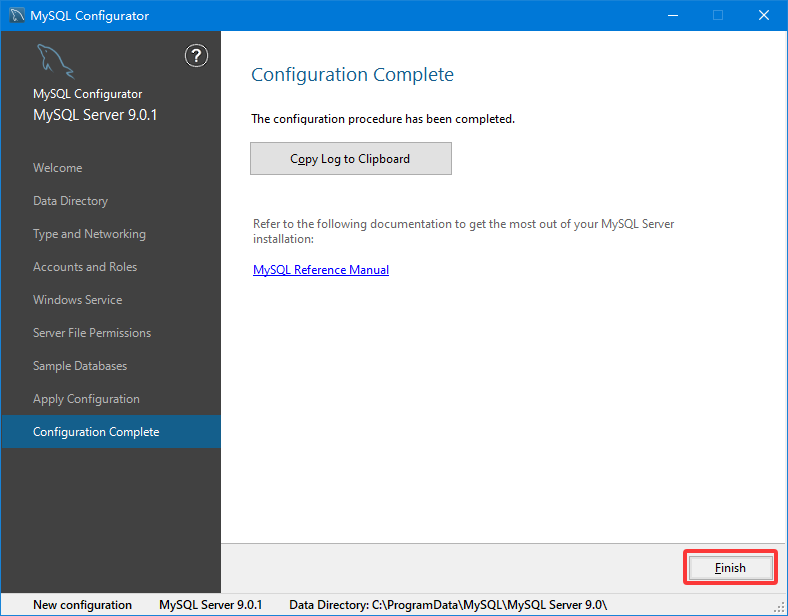Minimize the MySQL Configurator window
788x616 pixels.
point(673,16)
